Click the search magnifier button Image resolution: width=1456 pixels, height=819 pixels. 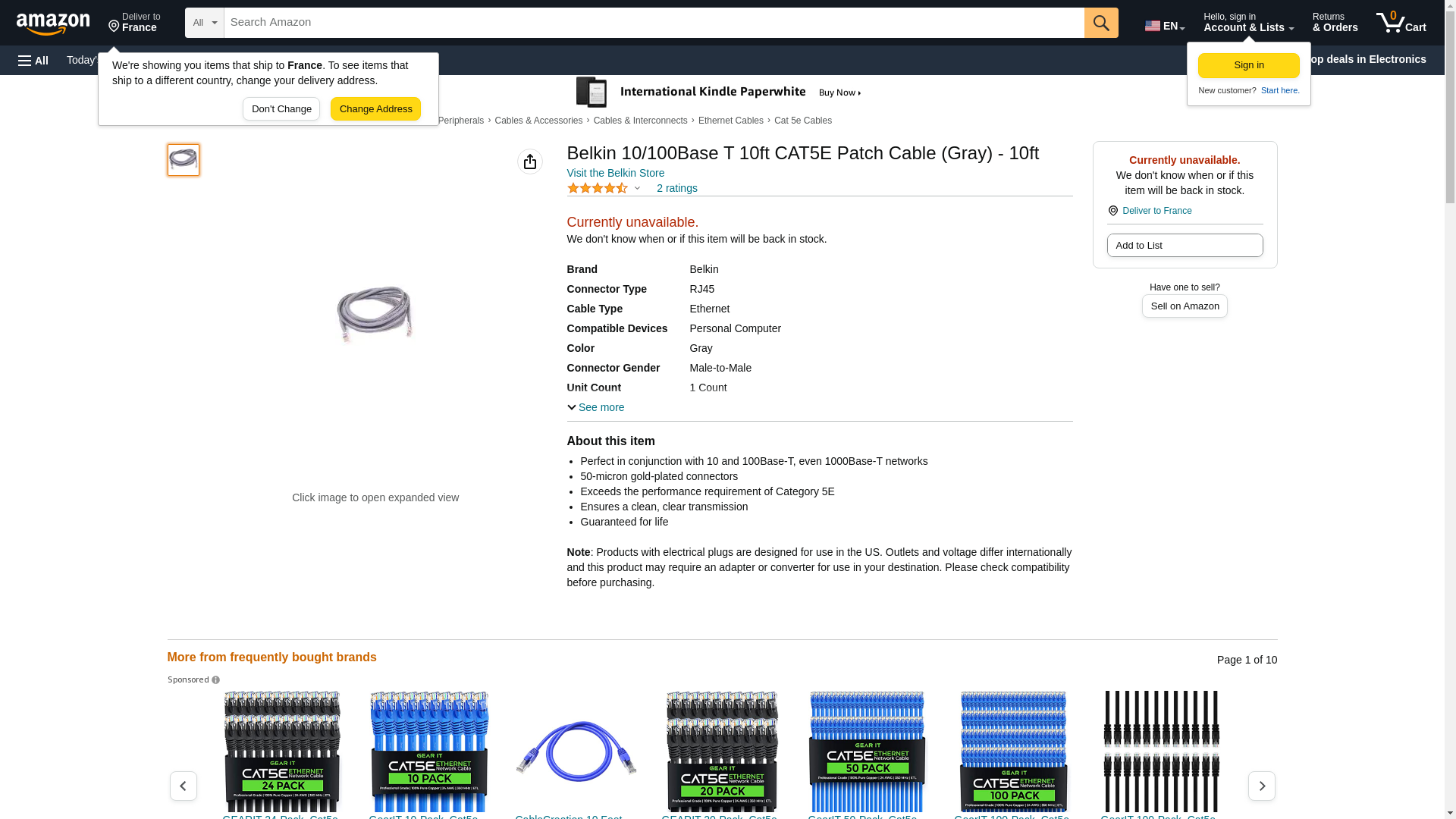1100,23
